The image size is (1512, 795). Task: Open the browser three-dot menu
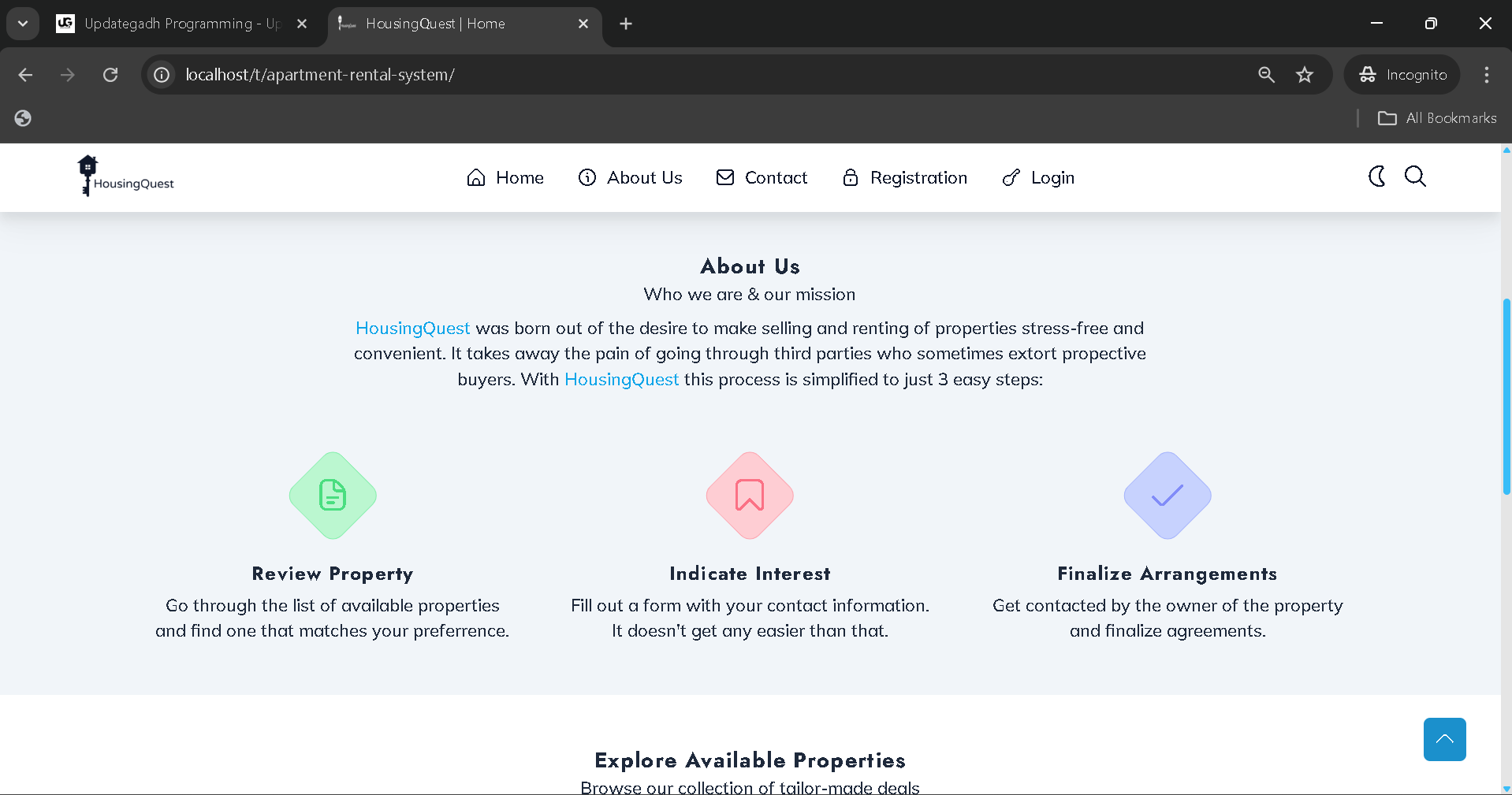click(1486, 74)
